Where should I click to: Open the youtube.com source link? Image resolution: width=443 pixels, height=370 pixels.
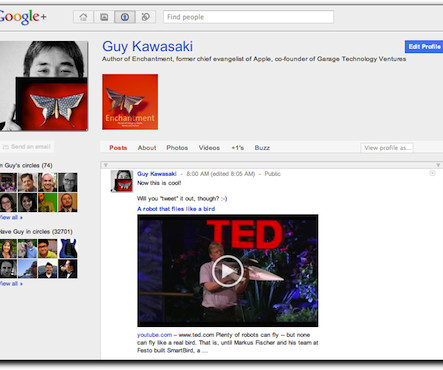click(154, 335)
